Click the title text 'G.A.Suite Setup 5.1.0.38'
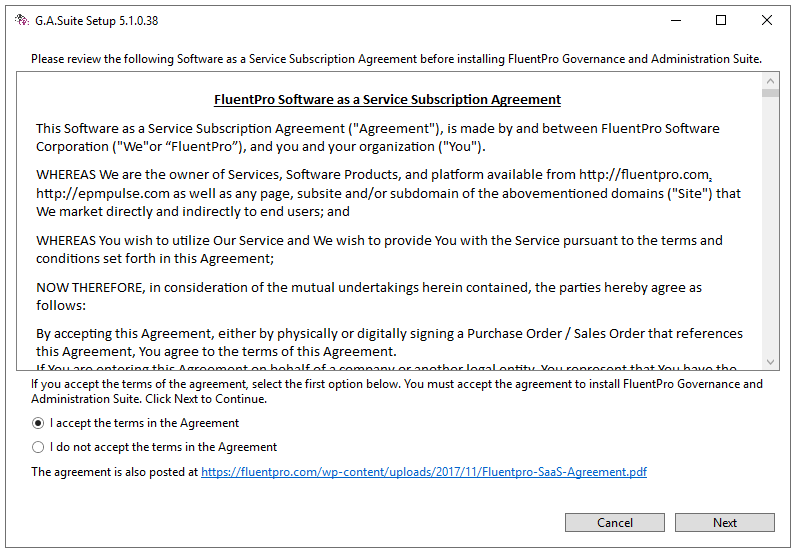 click(x=96, y=21)
